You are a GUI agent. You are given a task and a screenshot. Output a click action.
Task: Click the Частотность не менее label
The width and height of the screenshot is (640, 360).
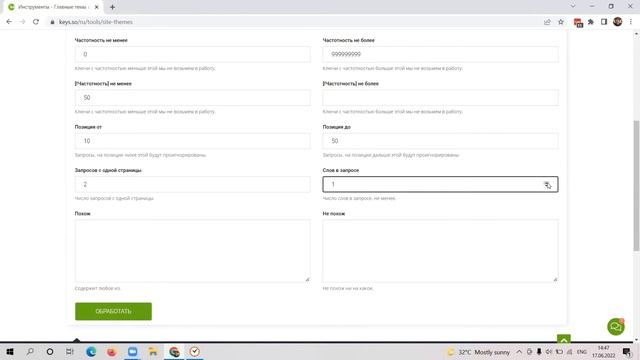[x=101, y=40]
